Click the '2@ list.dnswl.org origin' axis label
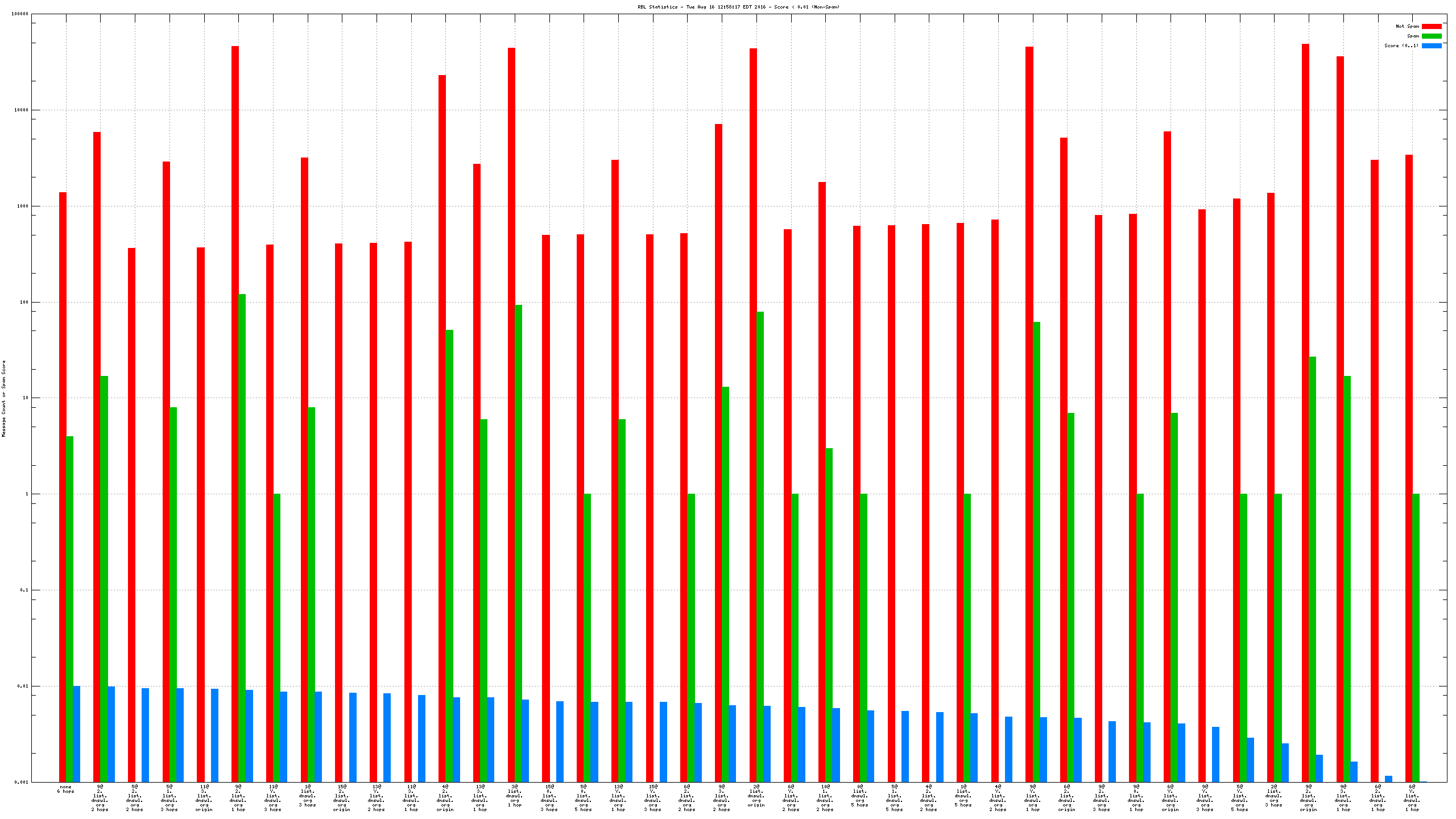Screen dimensions: 1456x819 coord(756,796)
